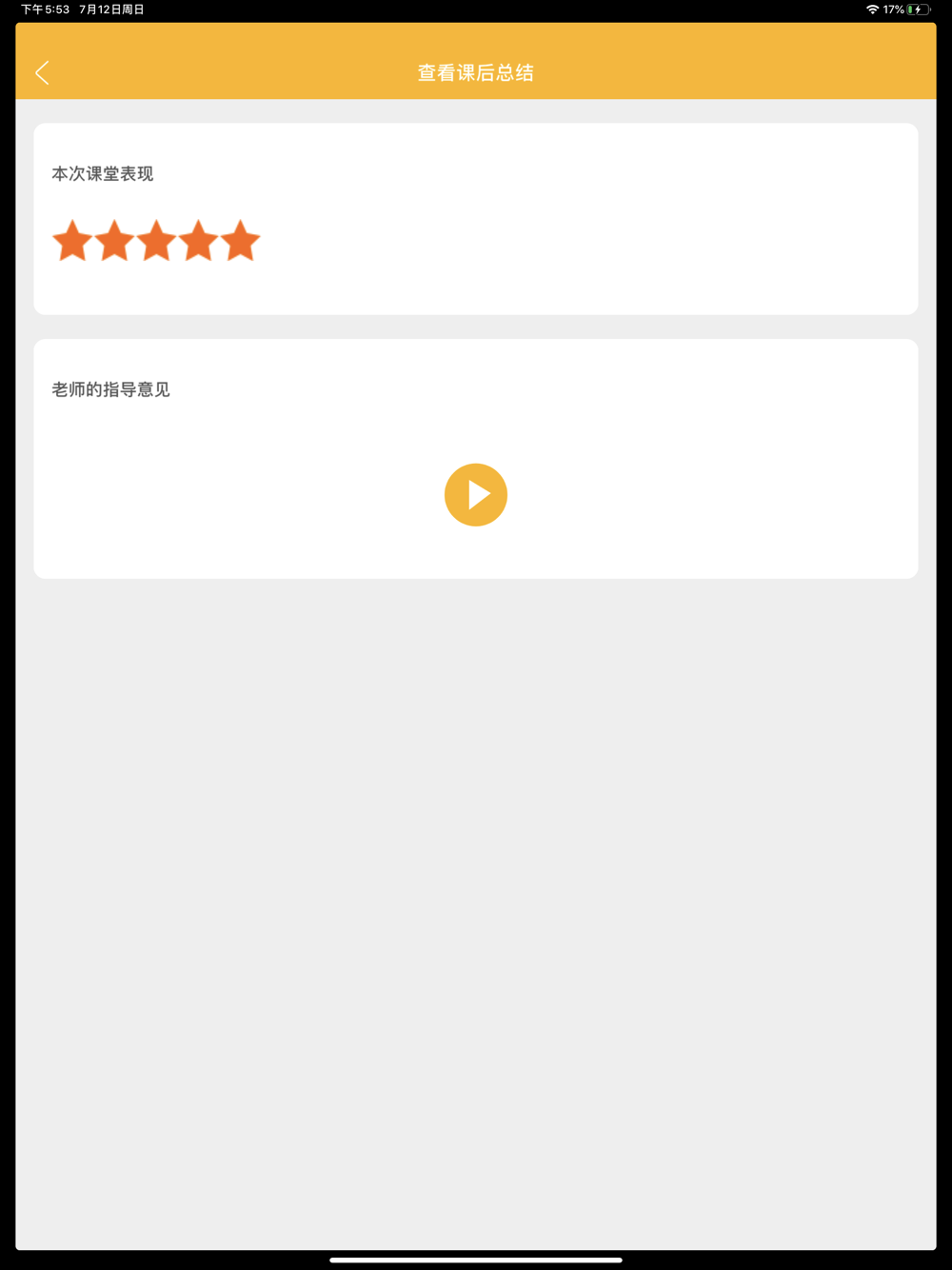
Task: Select the third rating star
Action: [x=156, y=241]
